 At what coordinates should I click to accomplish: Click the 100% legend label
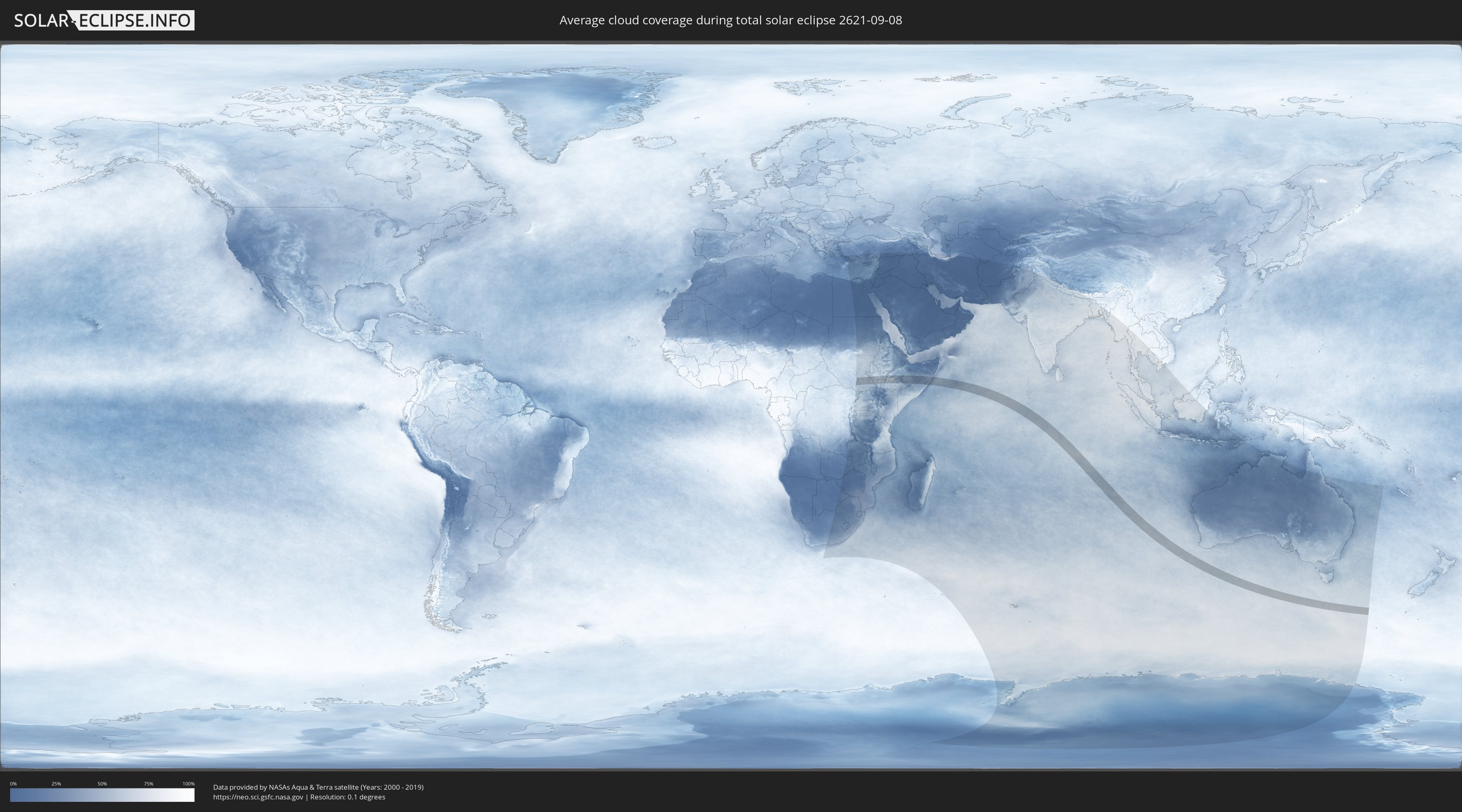pos(188,784)
